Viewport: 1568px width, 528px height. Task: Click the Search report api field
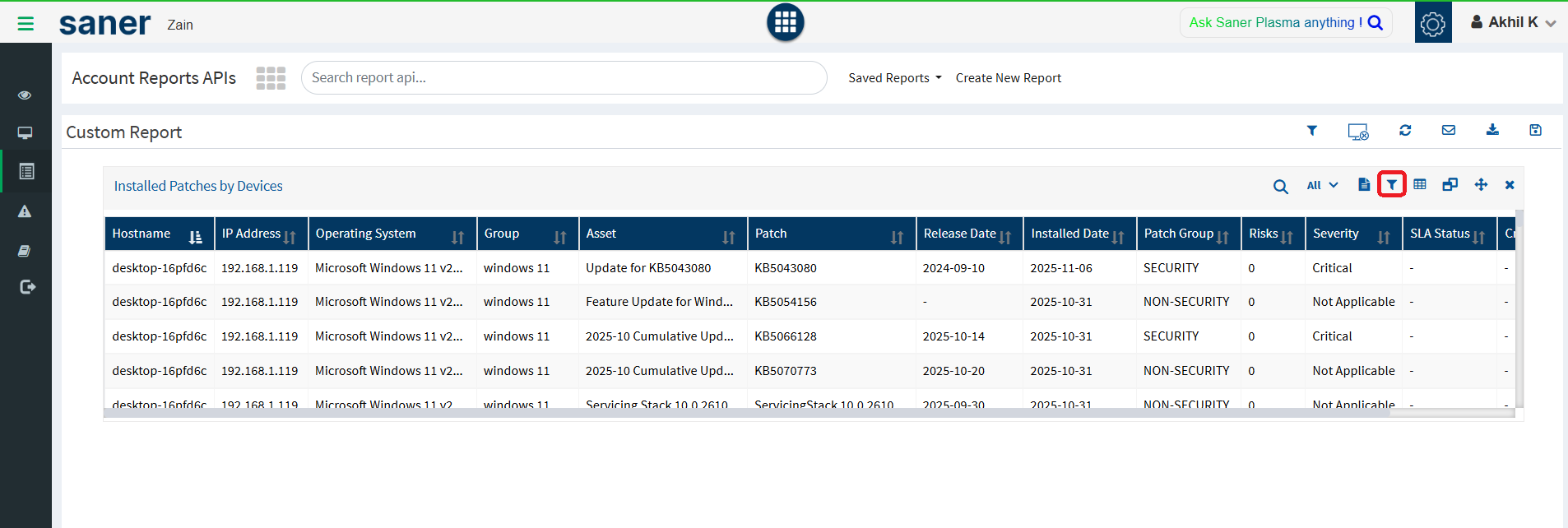[x=564, y=77]
